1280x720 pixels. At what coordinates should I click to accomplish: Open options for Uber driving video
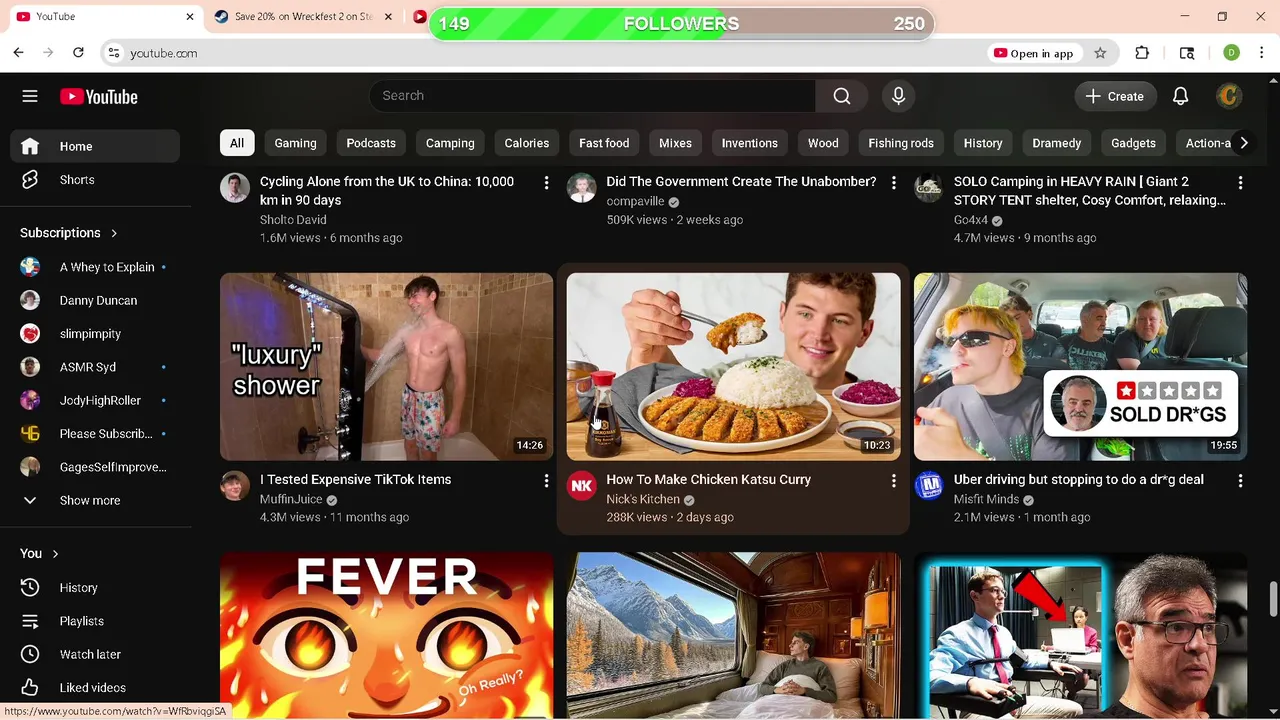1240,481
